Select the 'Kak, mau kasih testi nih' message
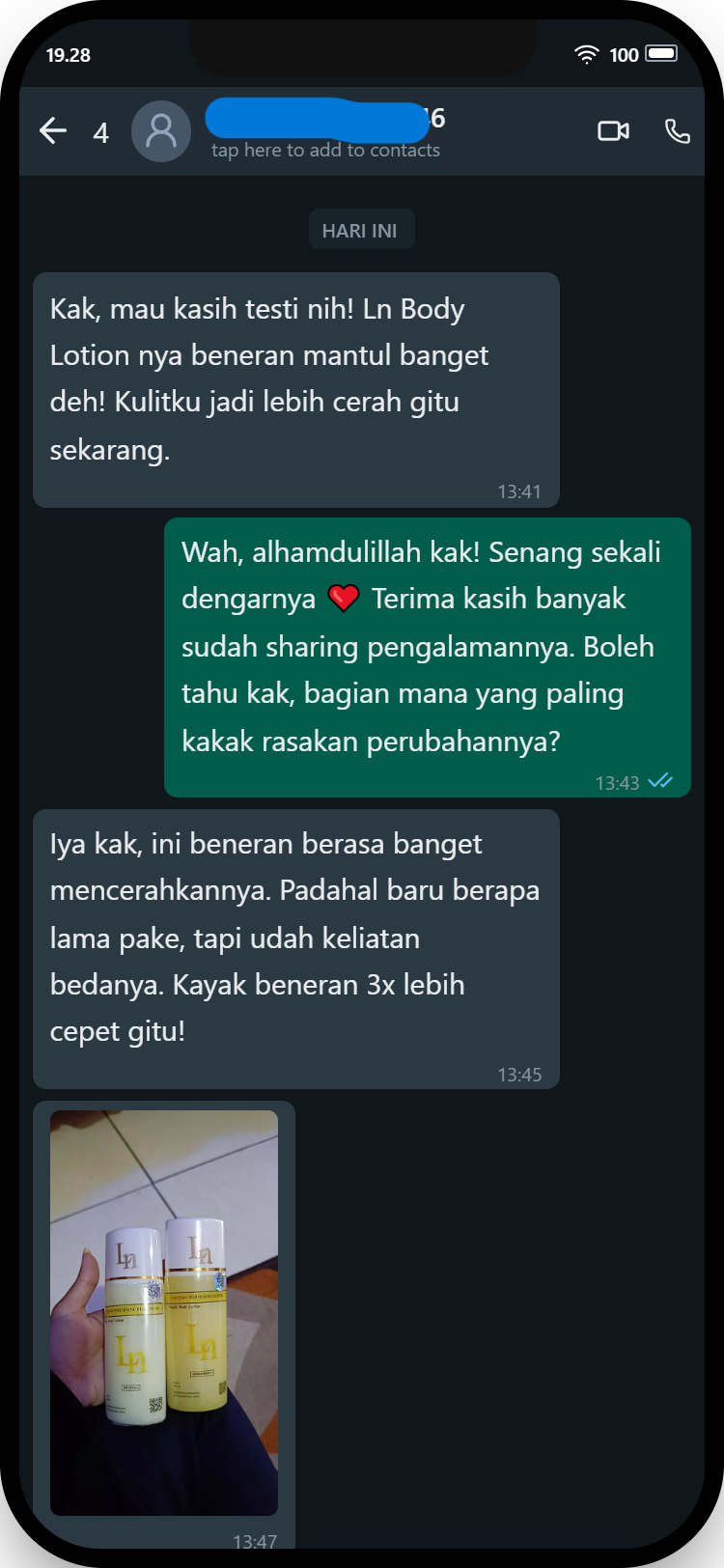 296,390
